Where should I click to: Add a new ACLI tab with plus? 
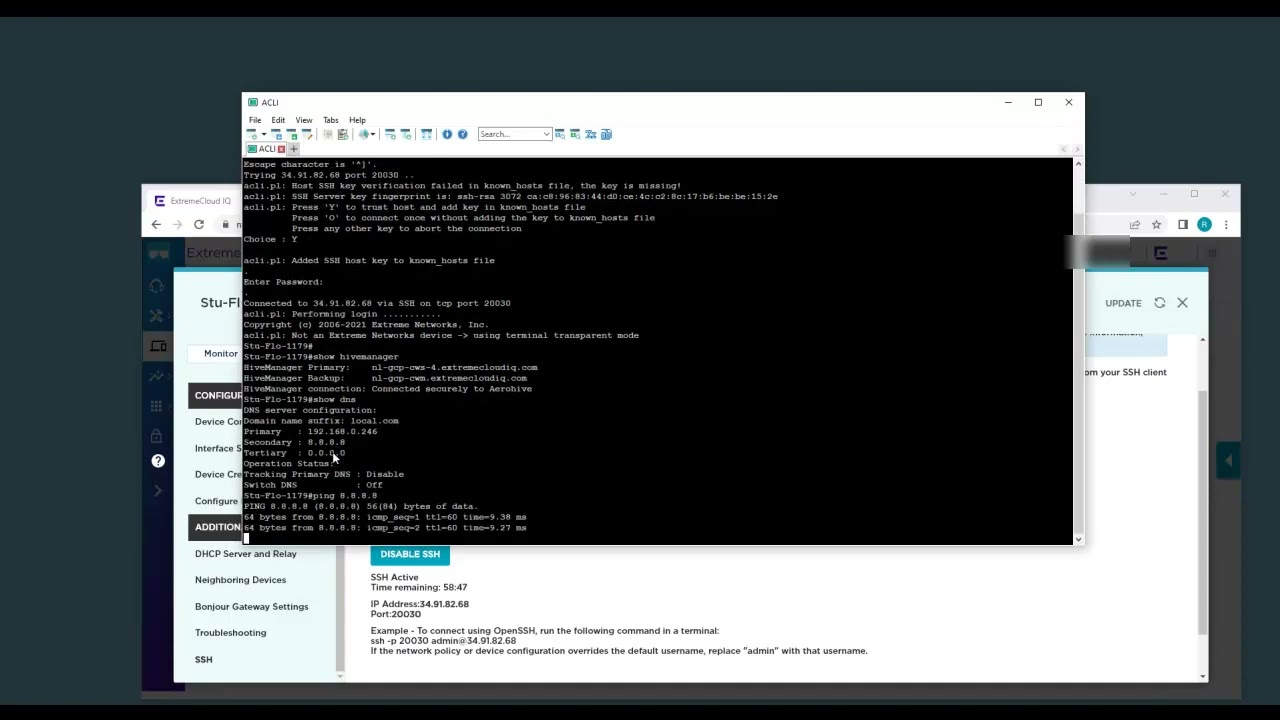click(x=294, y=149)
